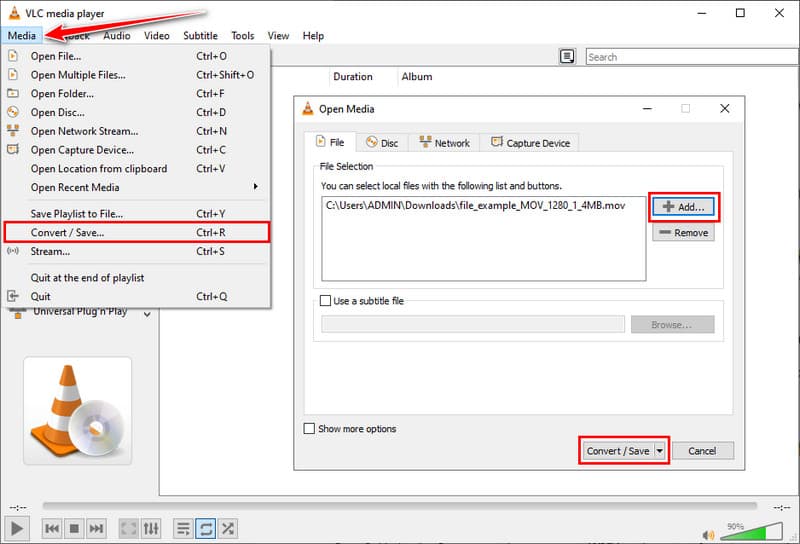This screenshot has height=544, width=800.
Task: Open the Convert / Save dropdown arrow
Action: (x=660, y=451)
